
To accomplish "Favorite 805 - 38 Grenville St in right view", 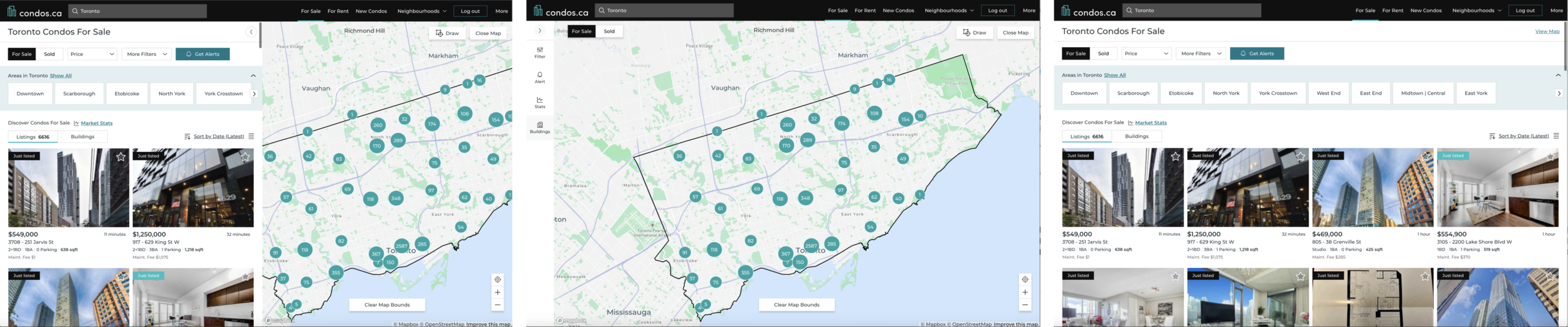I will pyautogui.click(x=1425, y=156).
